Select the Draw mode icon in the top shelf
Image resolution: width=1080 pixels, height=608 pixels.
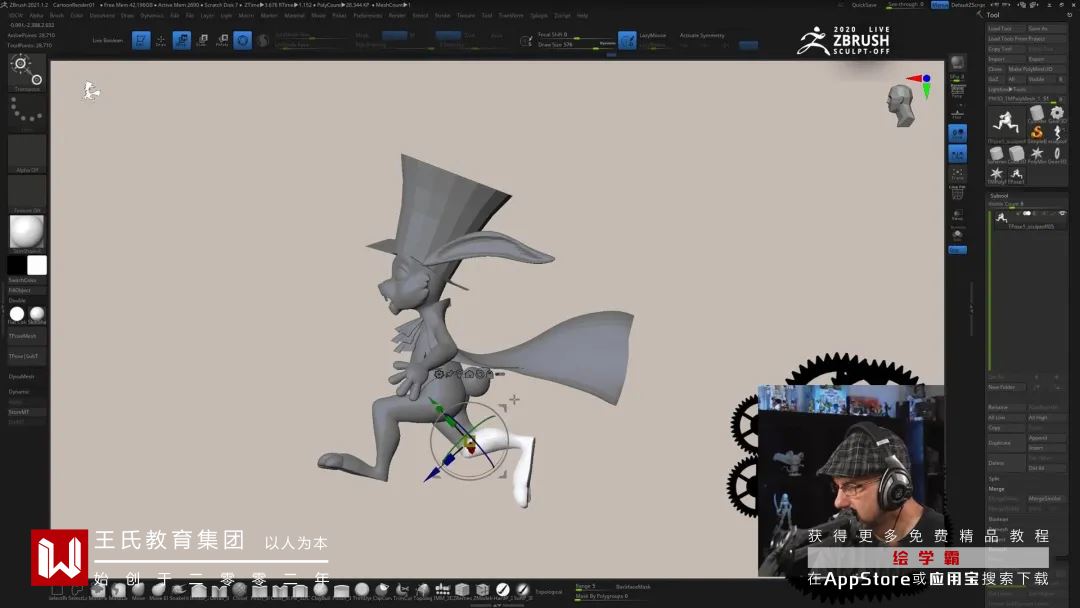[x=161, y=40]
